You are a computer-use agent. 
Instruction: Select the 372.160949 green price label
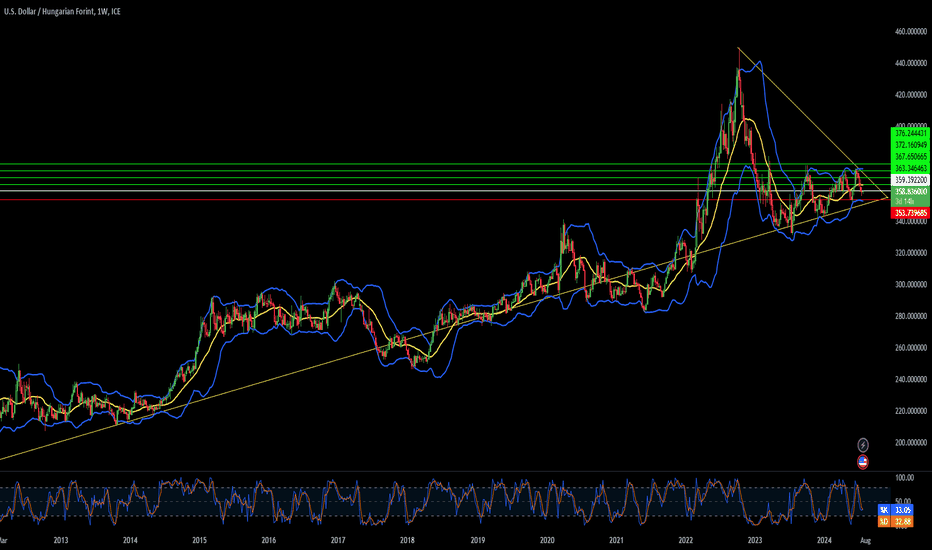[911, 145]
